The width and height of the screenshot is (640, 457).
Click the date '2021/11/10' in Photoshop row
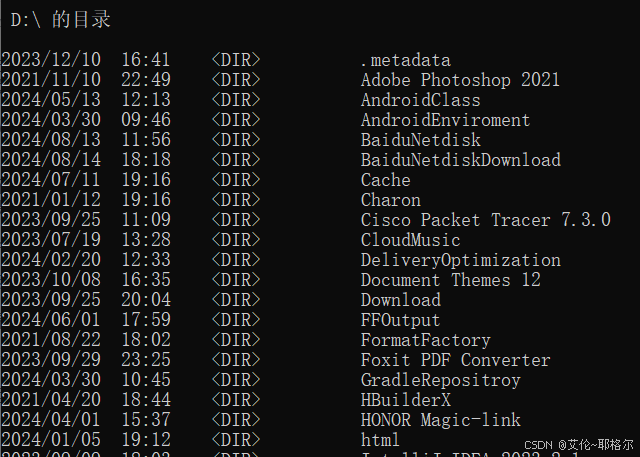coord(51,80)
